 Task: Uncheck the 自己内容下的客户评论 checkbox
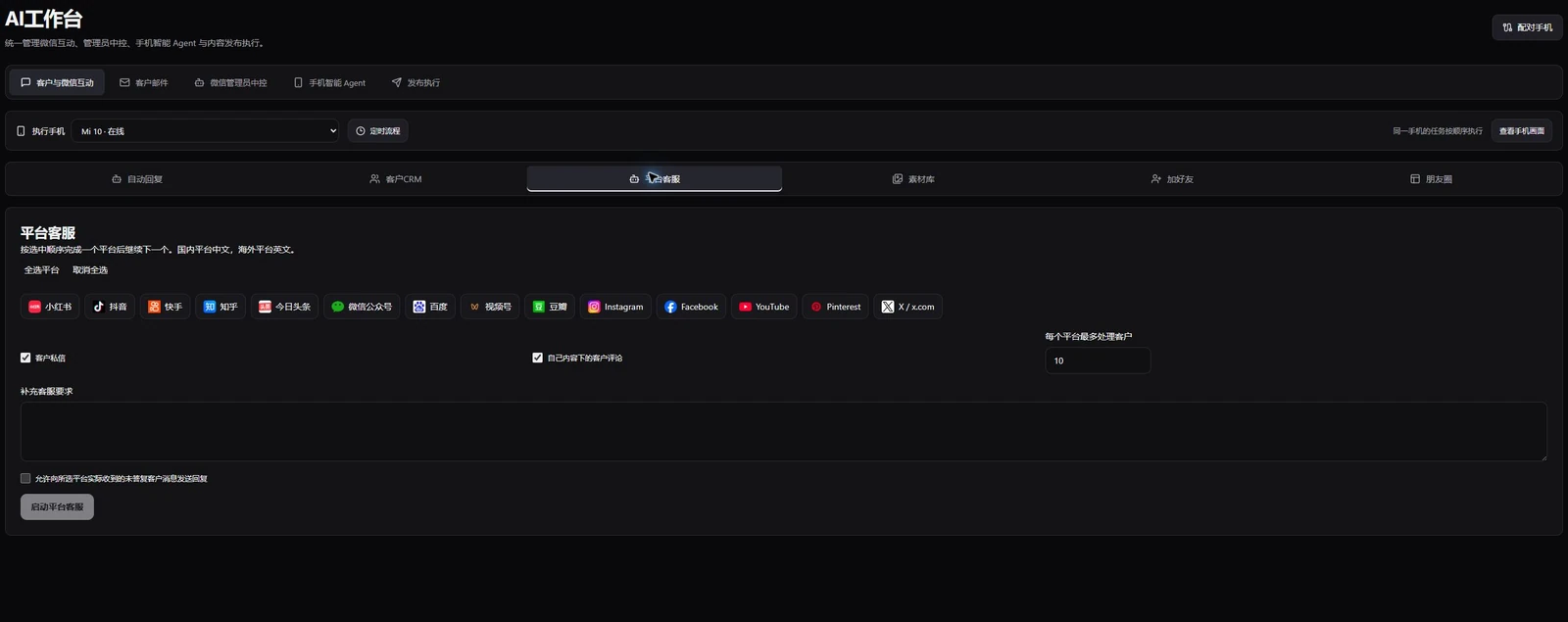coord(537,358)
